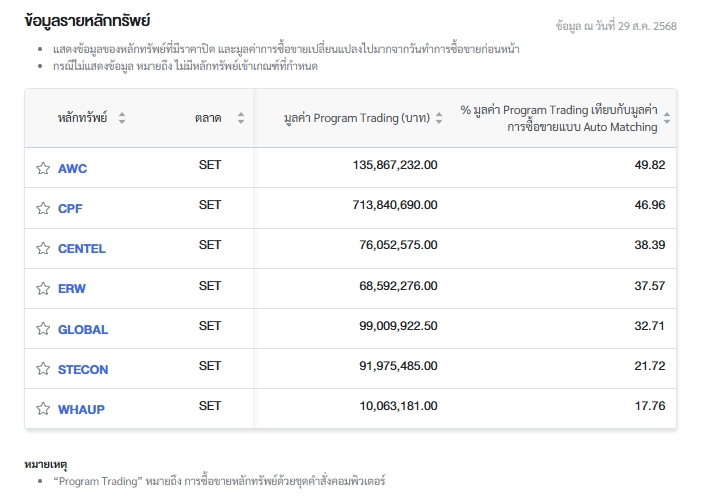Select value 68,592,276.00 in ERW row
Image resolution: width=702 pixels, height=501 pixels.
coord(398,286)
